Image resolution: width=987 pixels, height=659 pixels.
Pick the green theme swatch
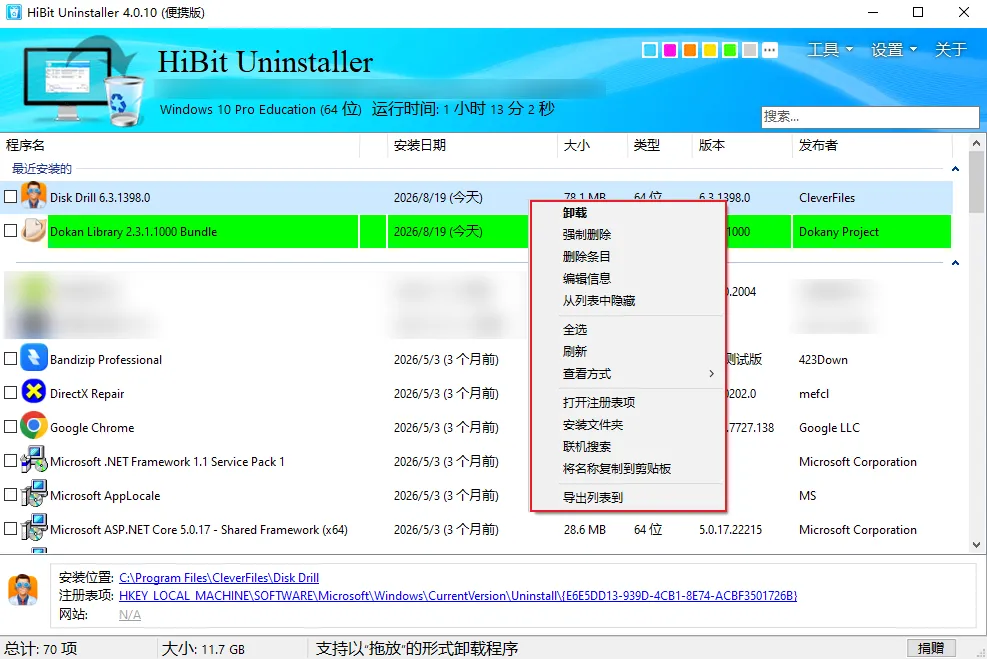(x=730, y=50)
